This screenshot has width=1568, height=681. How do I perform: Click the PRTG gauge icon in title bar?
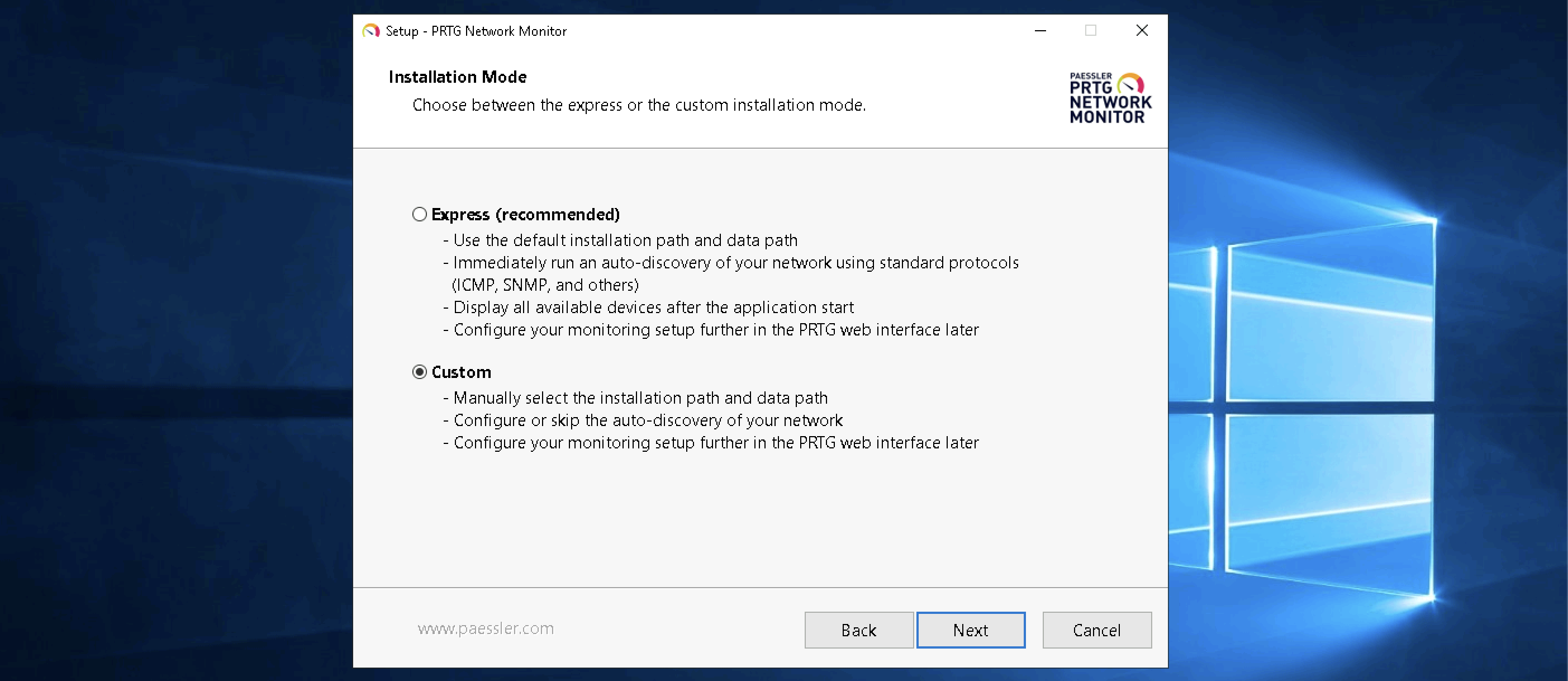tap(370, 31)
